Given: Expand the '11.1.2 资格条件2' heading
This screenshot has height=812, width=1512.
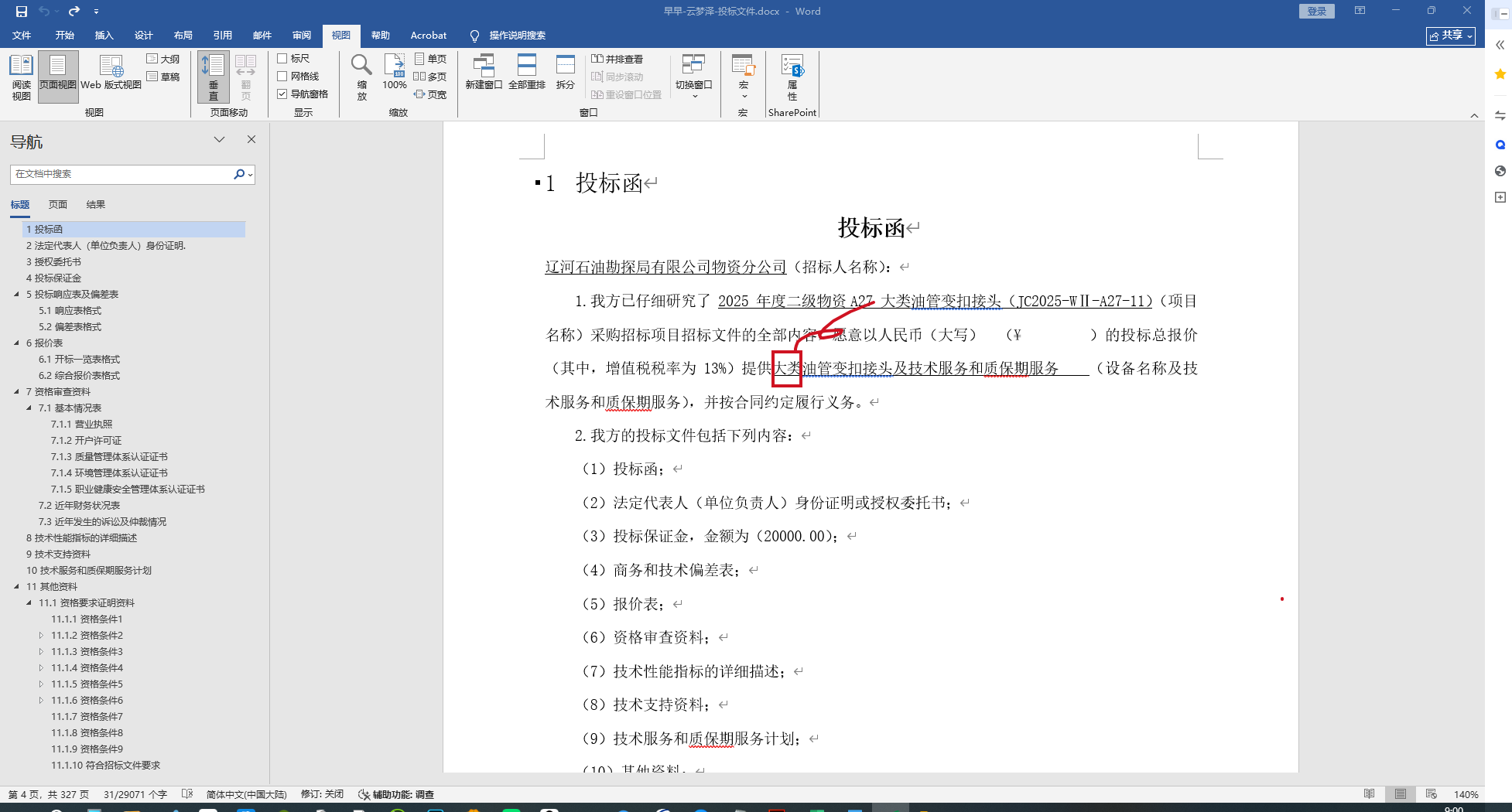Looking at the screenshot, I should tap(41, 636).
